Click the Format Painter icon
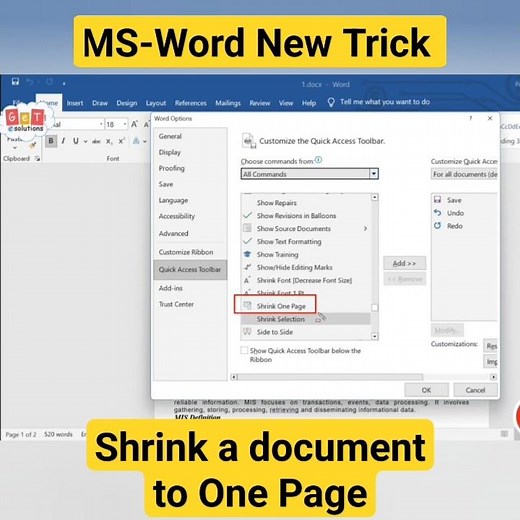 point(33,145)
